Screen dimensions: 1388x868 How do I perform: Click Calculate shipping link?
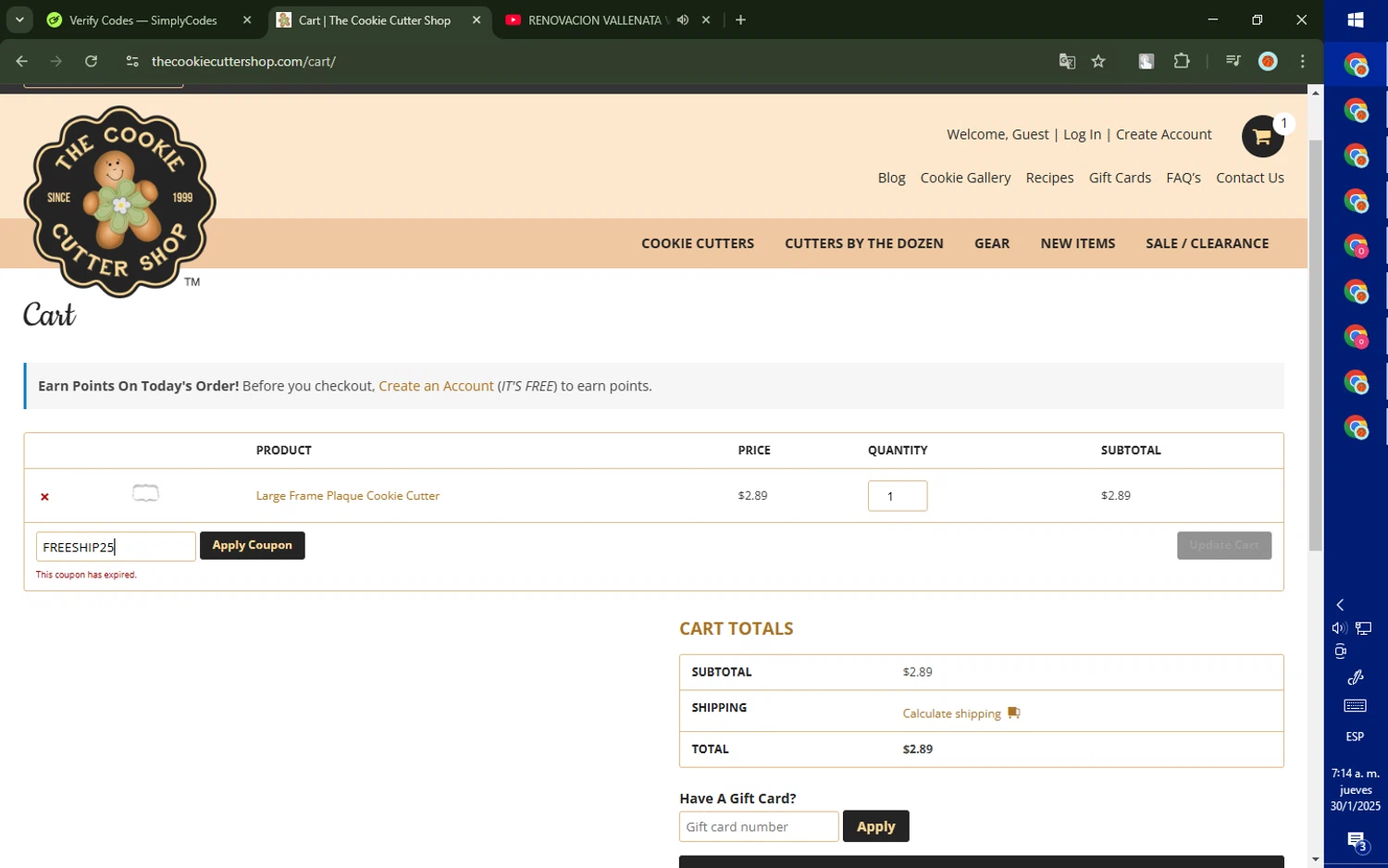(951, 713)
